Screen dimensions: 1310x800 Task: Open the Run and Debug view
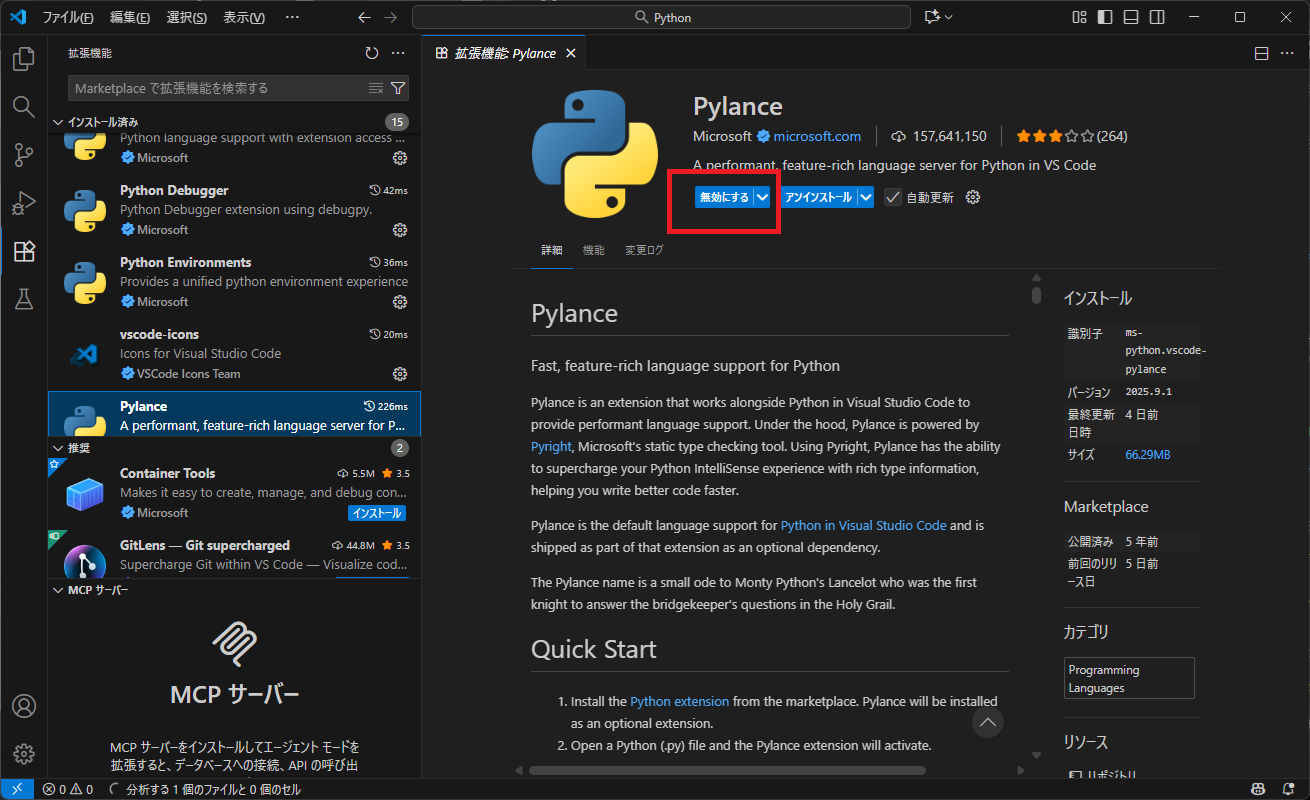click(x=23, y=203)
